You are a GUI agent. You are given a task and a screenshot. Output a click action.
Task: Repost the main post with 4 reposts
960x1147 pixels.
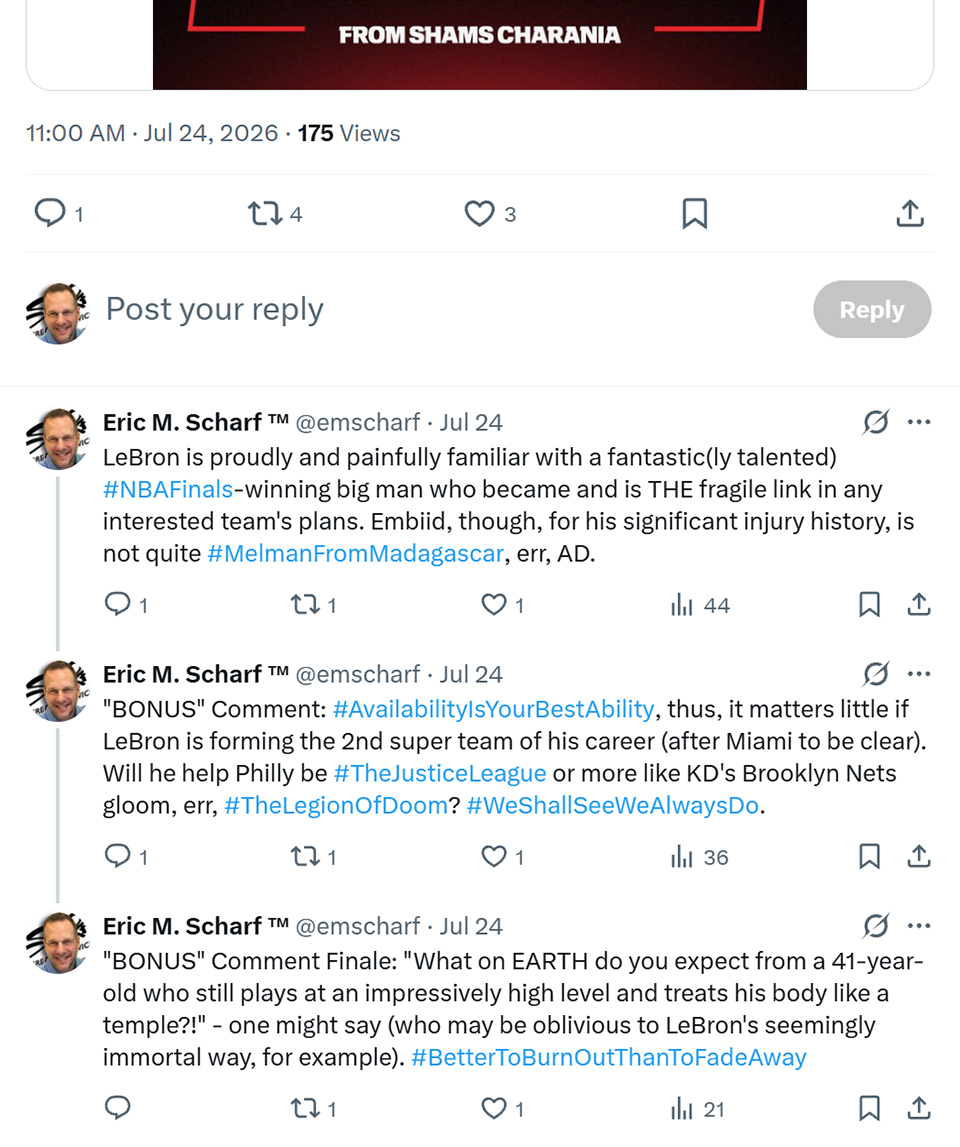pos(274,214)
